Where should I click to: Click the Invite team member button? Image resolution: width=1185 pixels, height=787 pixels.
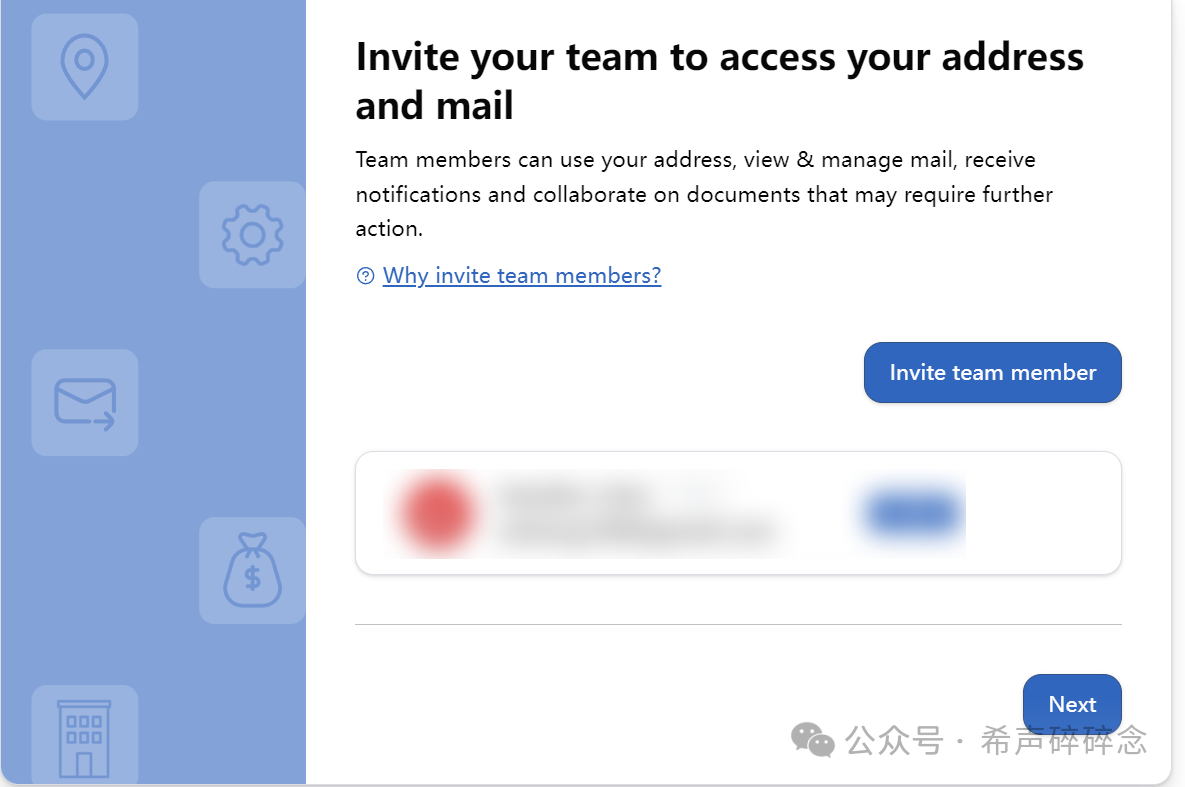click(x=992, y=372)
